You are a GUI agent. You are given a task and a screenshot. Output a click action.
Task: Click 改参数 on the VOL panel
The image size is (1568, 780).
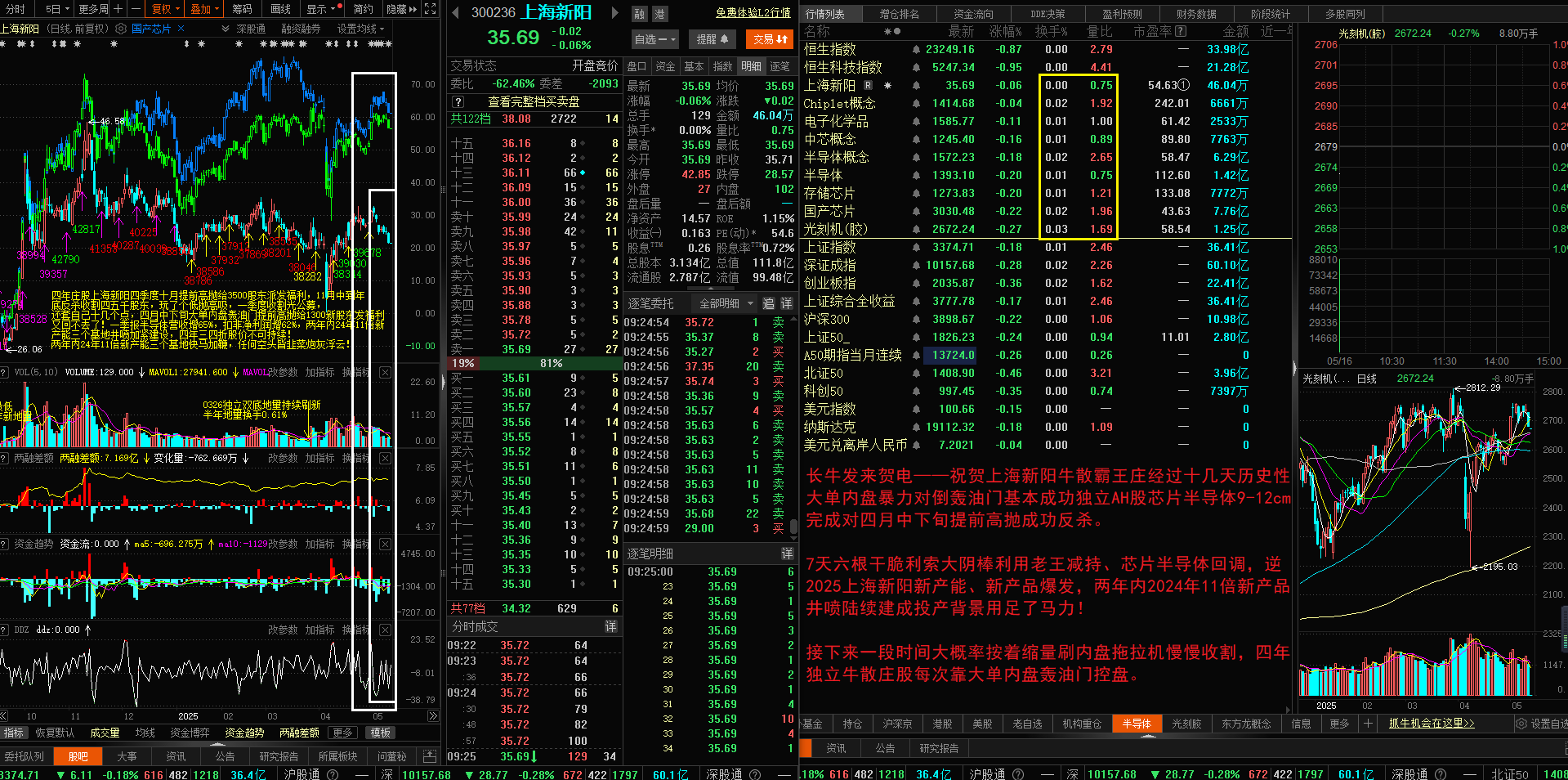(283, 372)
